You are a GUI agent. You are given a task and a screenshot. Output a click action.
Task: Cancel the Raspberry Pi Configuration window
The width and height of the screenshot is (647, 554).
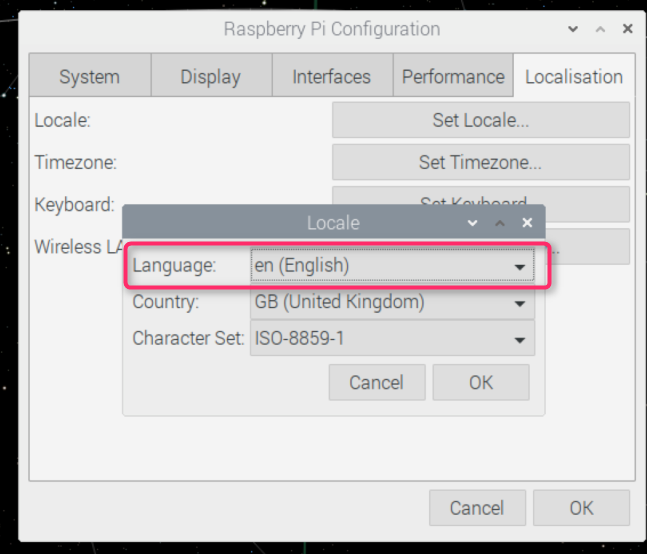pos(477,508)
